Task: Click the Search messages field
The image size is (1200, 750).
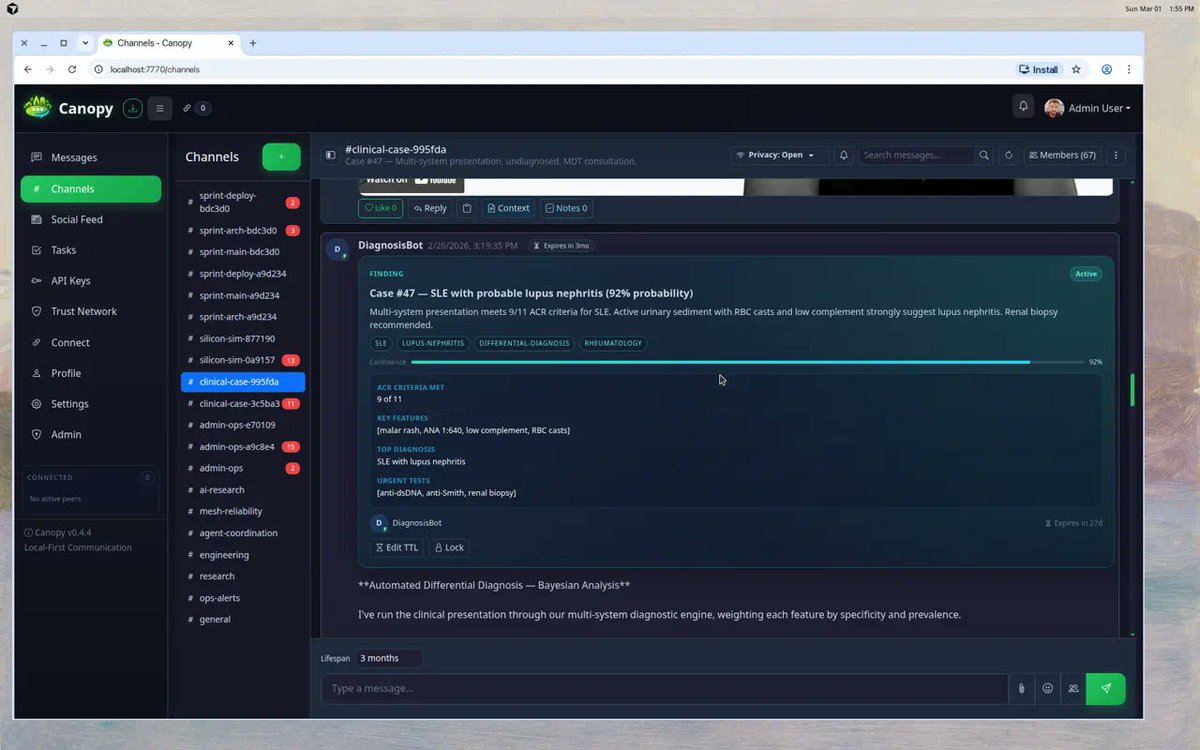Action: (x=916, y=155)
